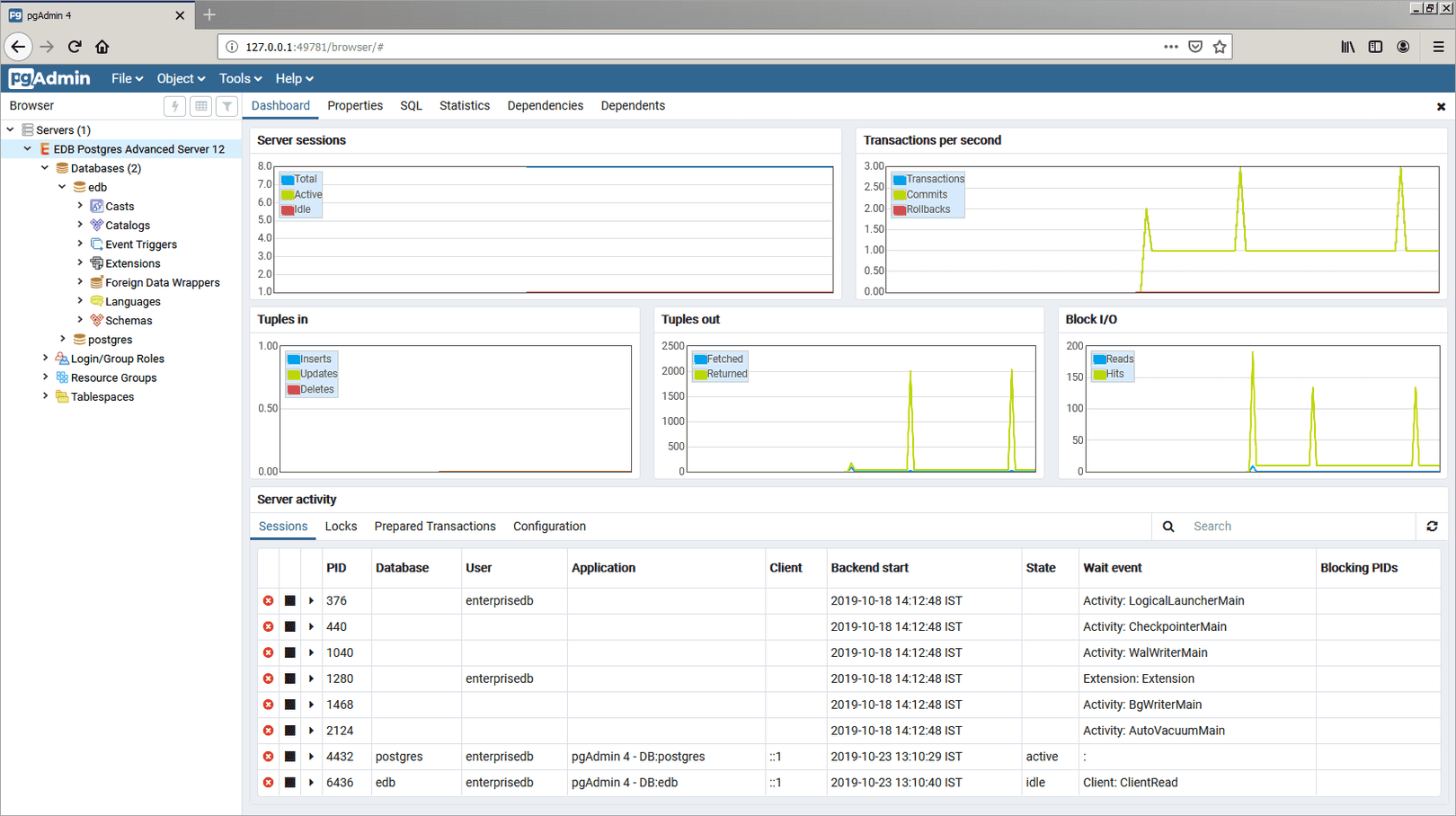
Task: Expand the Schemas tree item
Action: tap(80, 320)
